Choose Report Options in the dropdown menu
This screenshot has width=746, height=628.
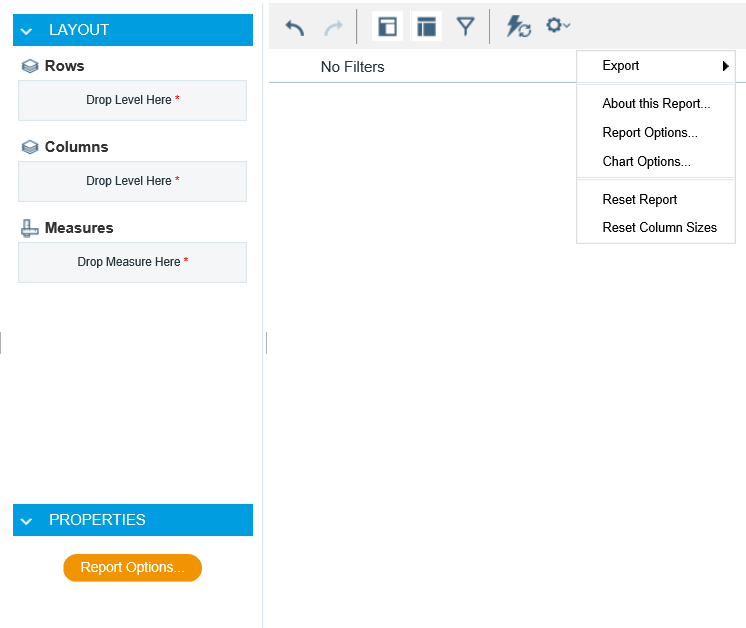point(650,133)
